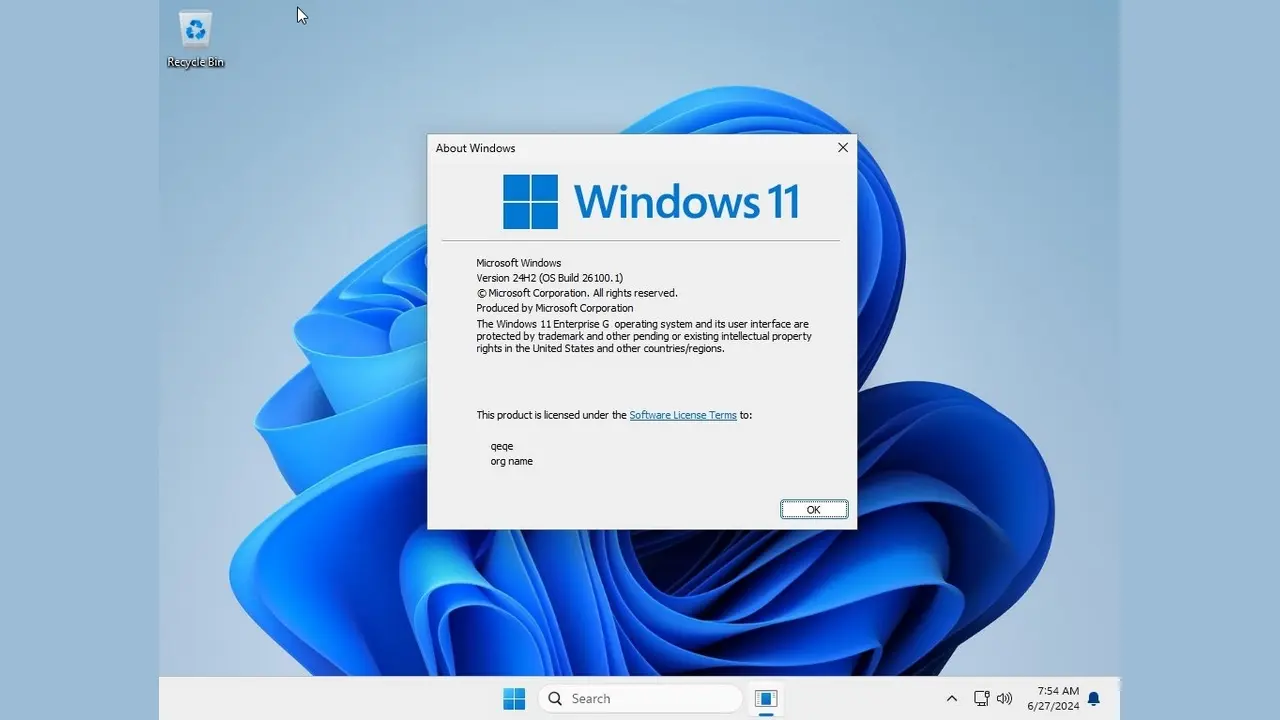
Task: Open the Recycle Bin desktop icon
Action: coord(195,39)
